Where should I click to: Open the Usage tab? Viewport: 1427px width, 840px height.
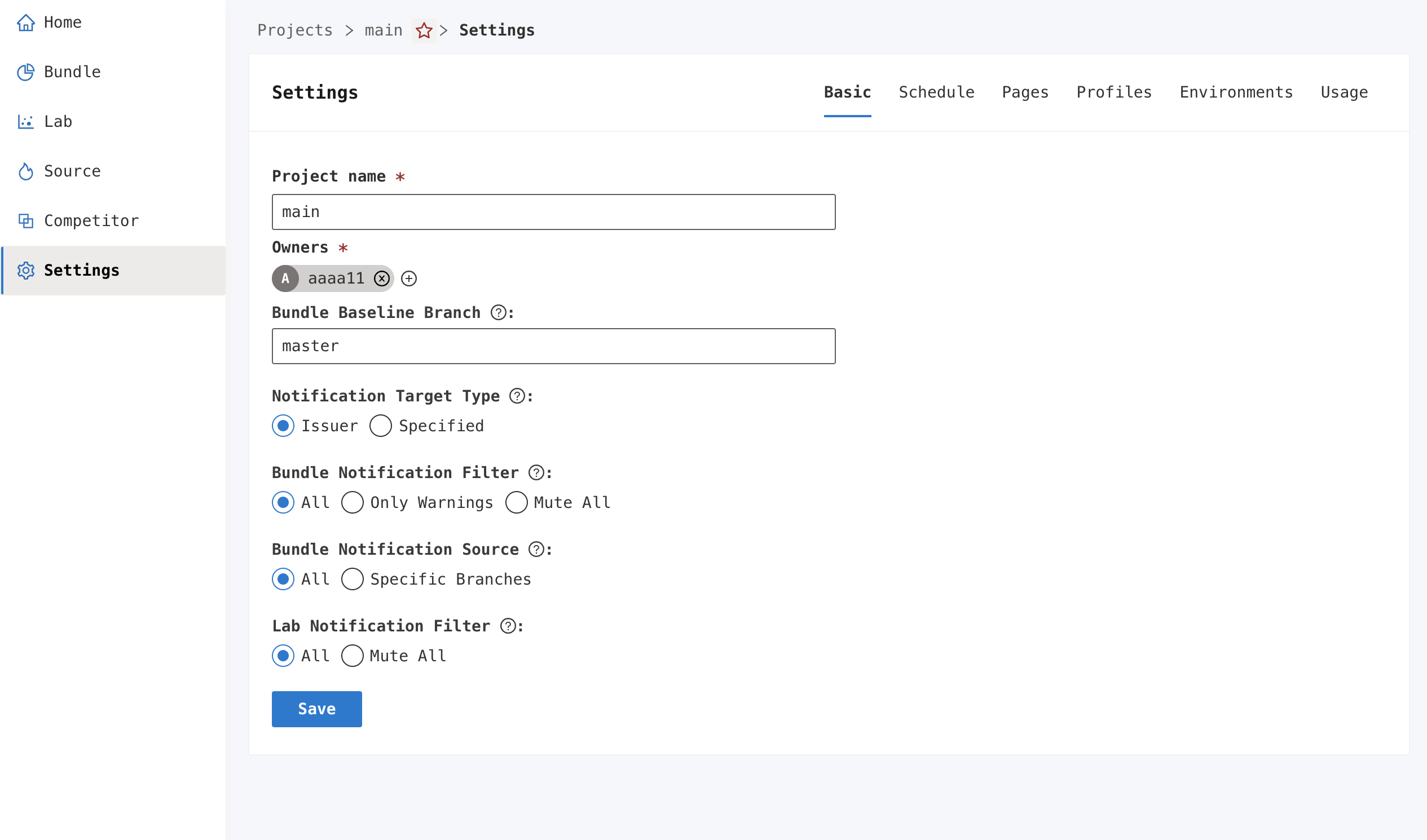pyautogui.click(x=1344, y=92)
